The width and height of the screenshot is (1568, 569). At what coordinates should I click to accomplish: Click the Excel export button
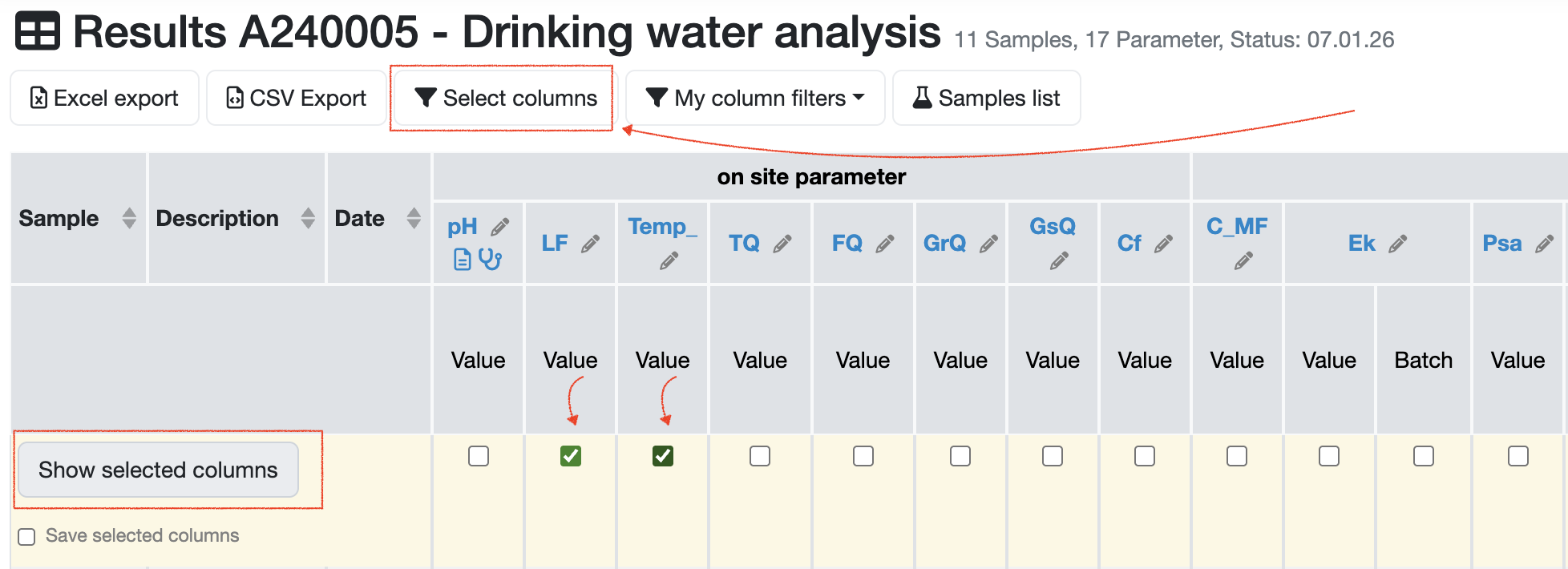tap(104, 98)
